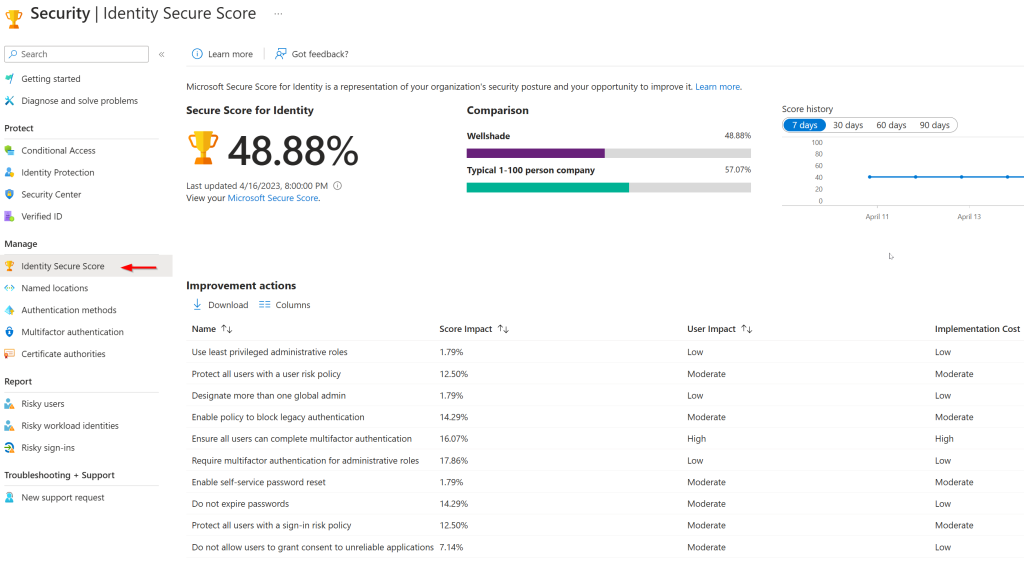The width and height of the screenshot is (1024, 566).
Task: Select the 7 days score history option
Action: click(x=805, y=125)
